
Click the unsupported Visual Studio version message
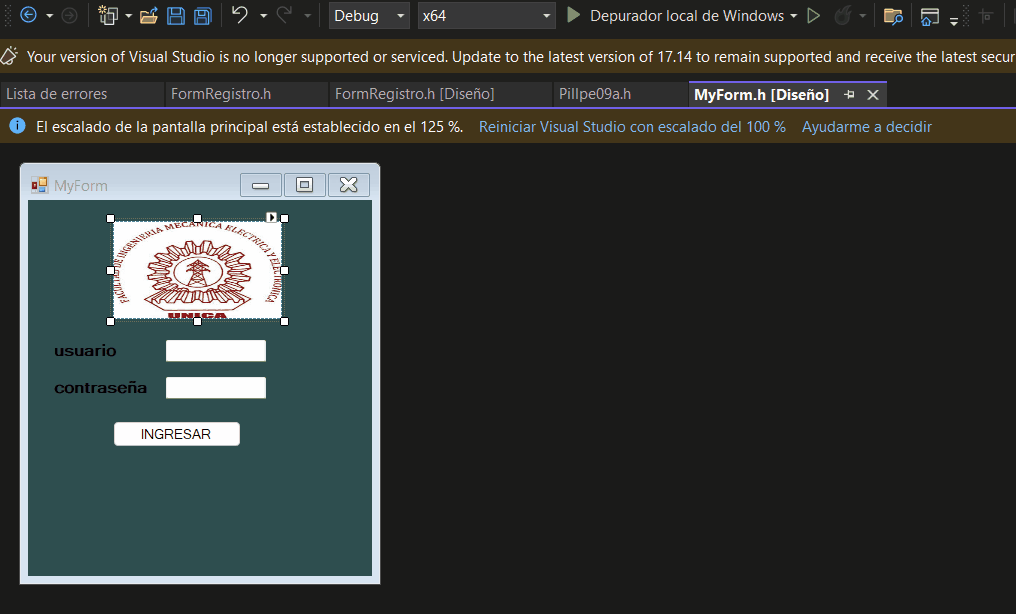(521, 57)
